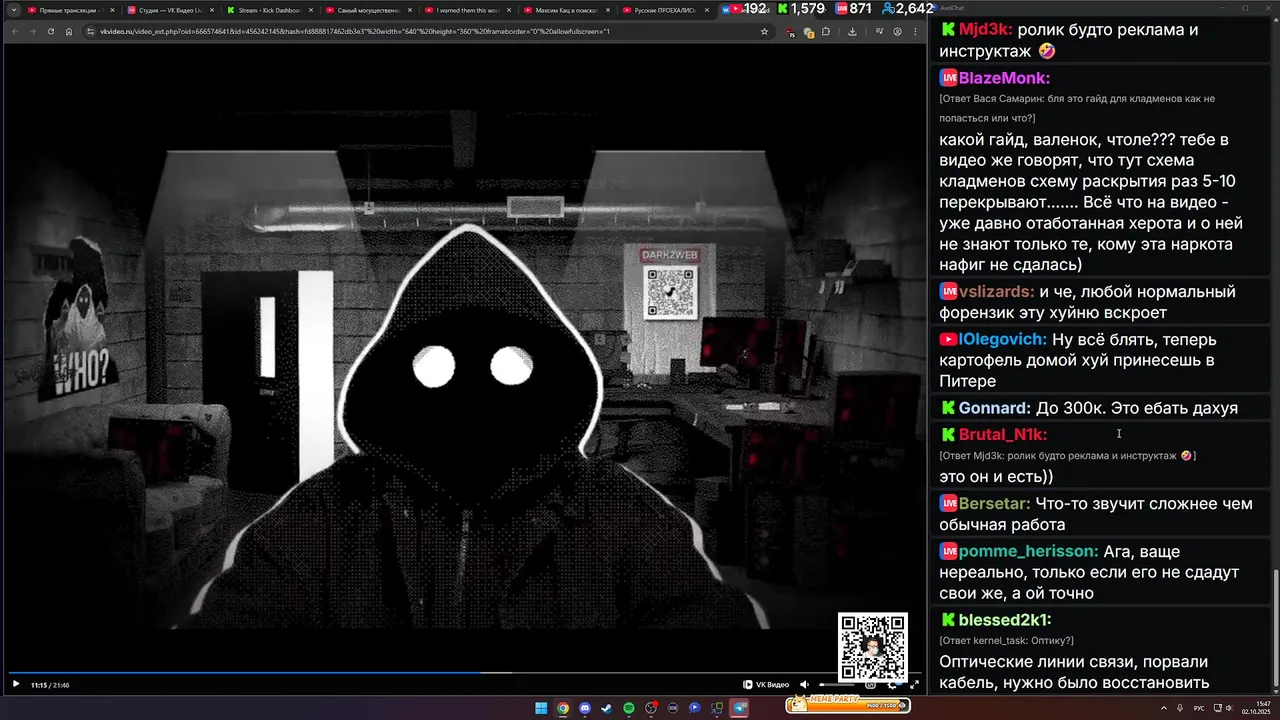Screen dimensions: 1280x720
Task: Open Discord from the taskbar
Action: coord(585,708)
